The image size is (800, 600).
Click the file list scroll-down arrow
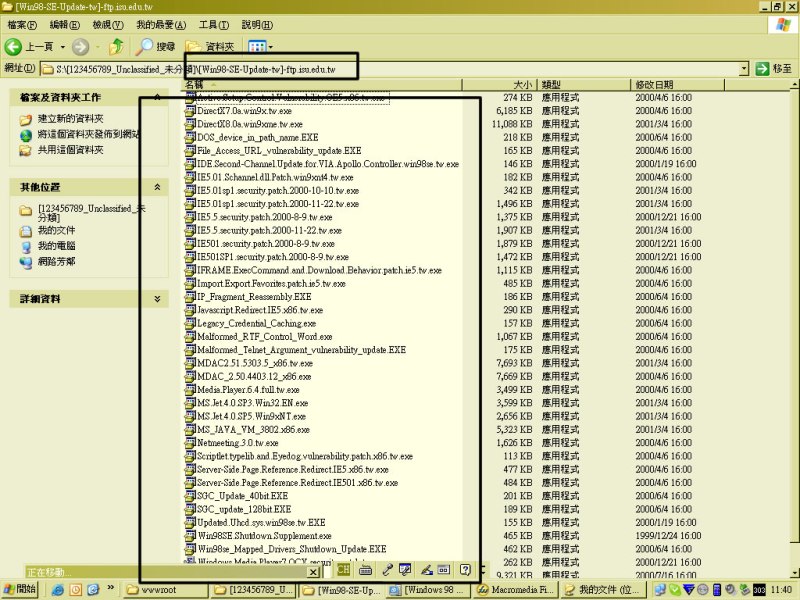795,572
